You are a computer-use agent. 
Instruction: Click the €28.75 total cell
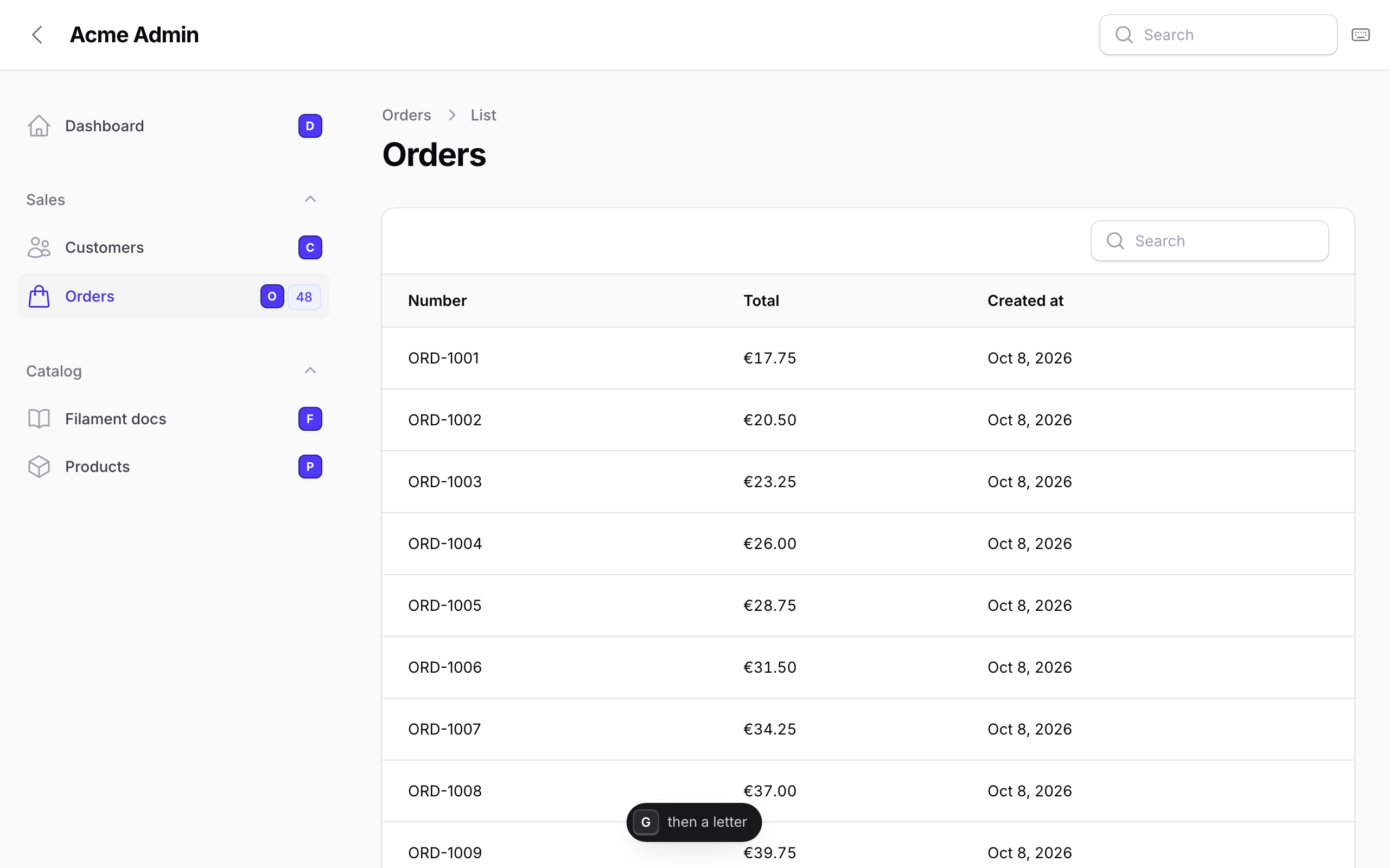[770, 605]
